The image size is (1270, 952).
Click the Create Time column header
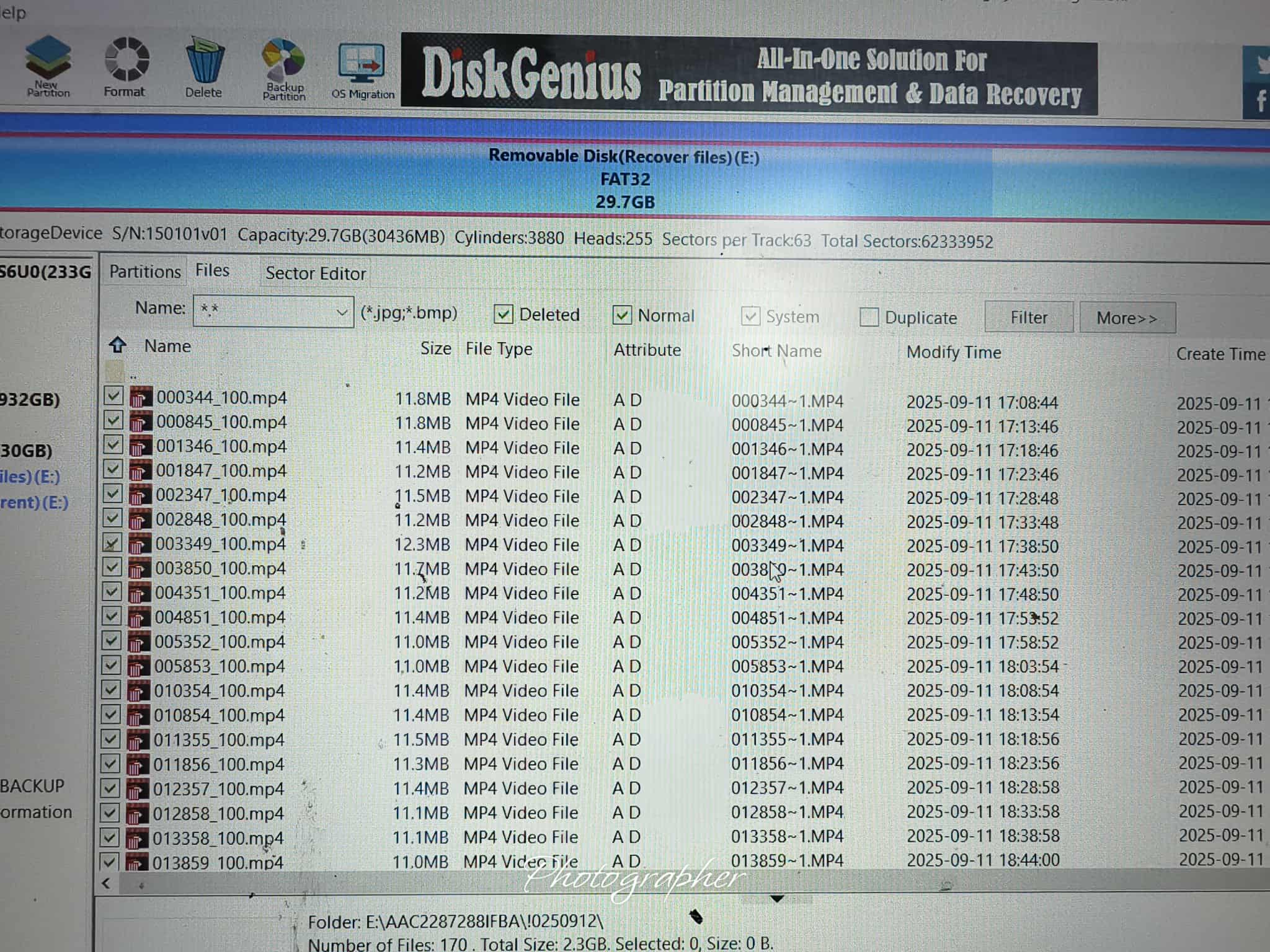(x=1220, y=354)
